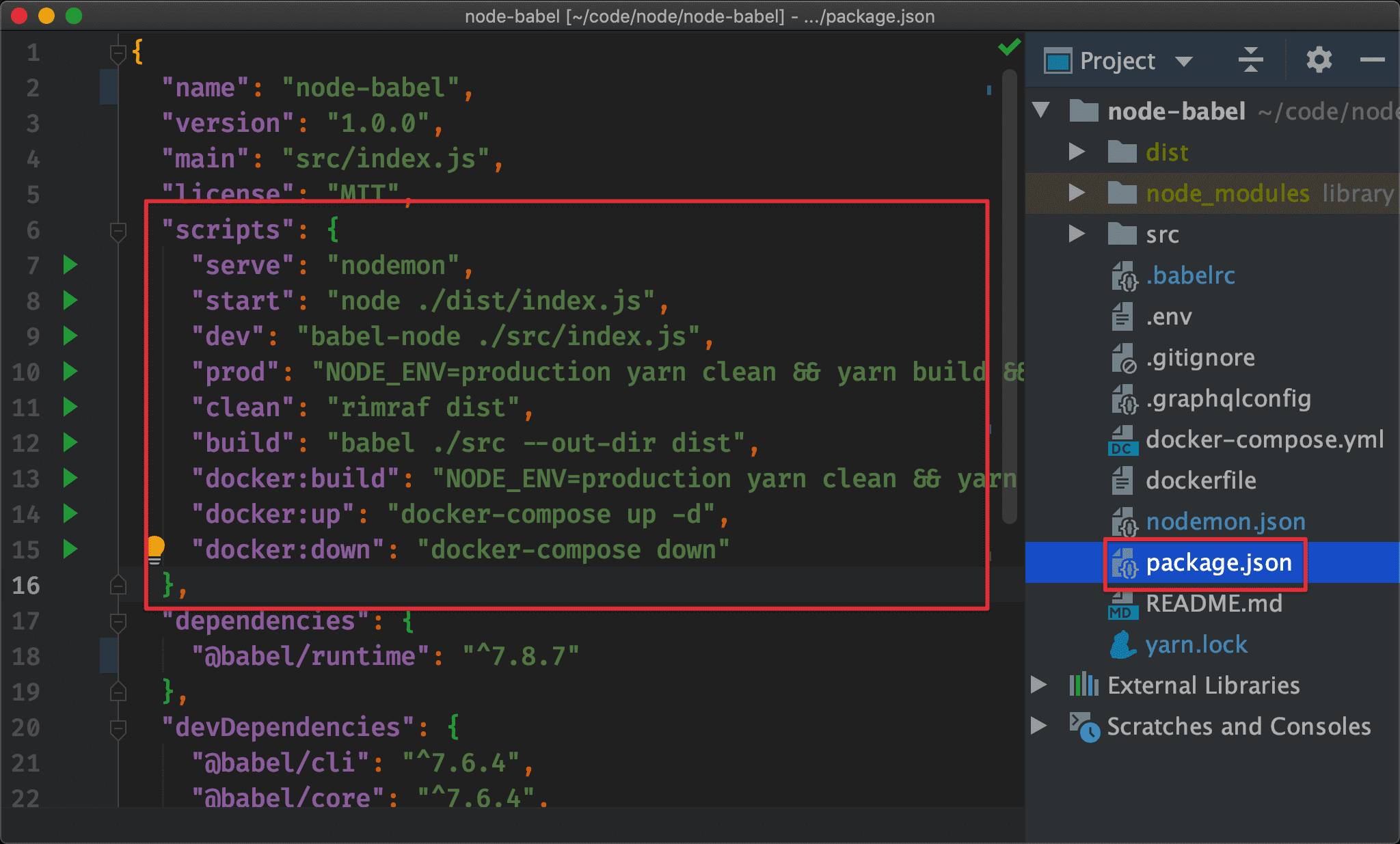This screenshot has height=844, width=1400.
Task: Click "rimraf dist" clean value
Action: click(423, 407)
